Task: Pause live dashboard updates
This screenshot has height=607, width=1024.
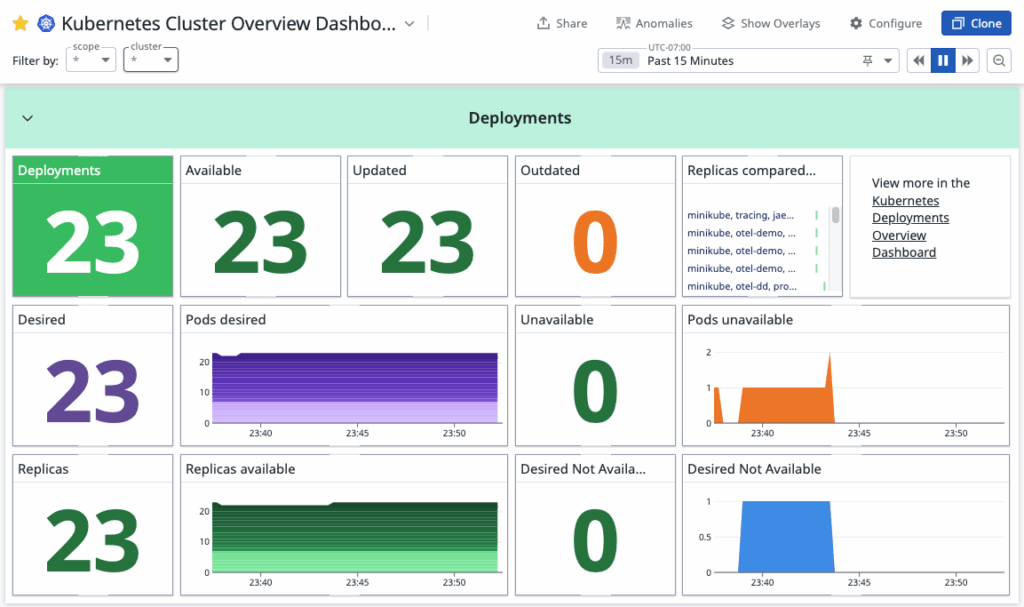Action: 943,61
